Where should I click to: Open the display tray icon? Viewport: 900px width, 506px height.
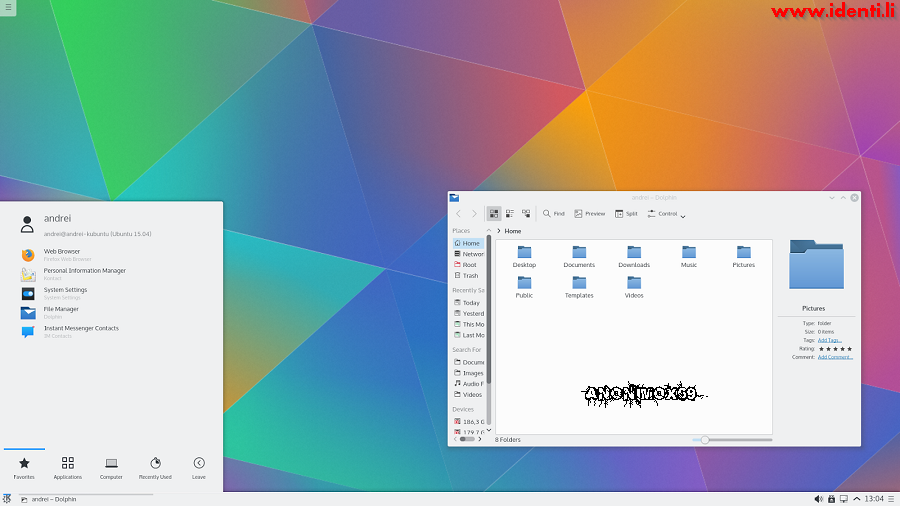point(844,499)
